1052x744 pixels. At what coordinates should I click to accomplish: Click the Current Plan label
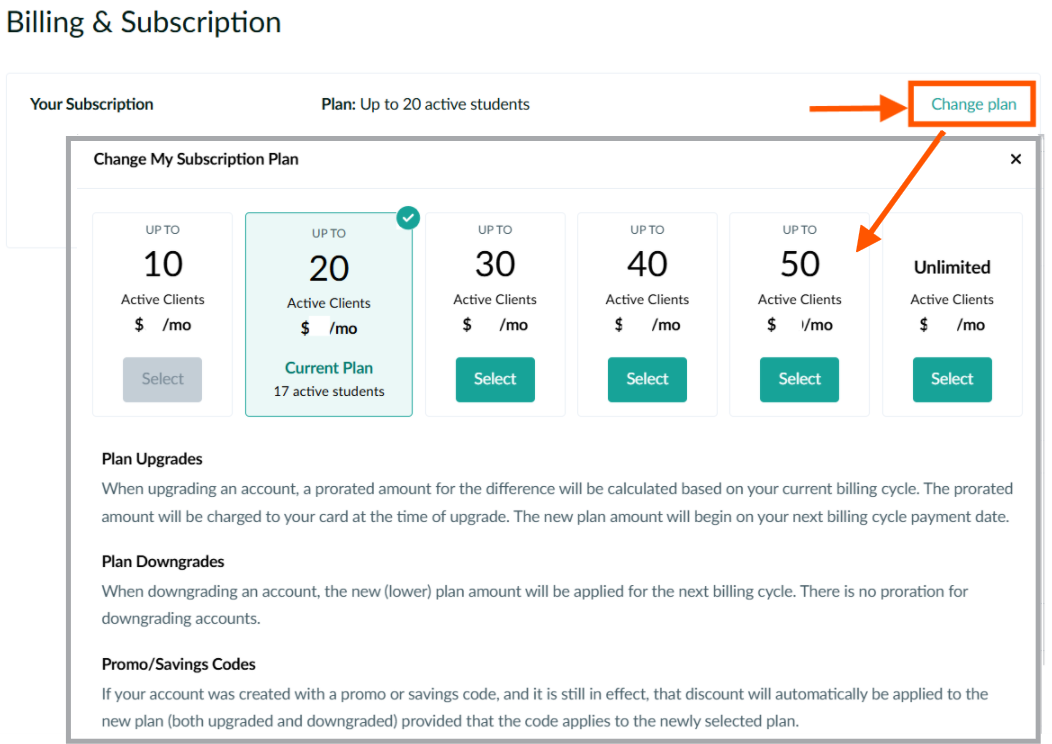pos(329,368)
